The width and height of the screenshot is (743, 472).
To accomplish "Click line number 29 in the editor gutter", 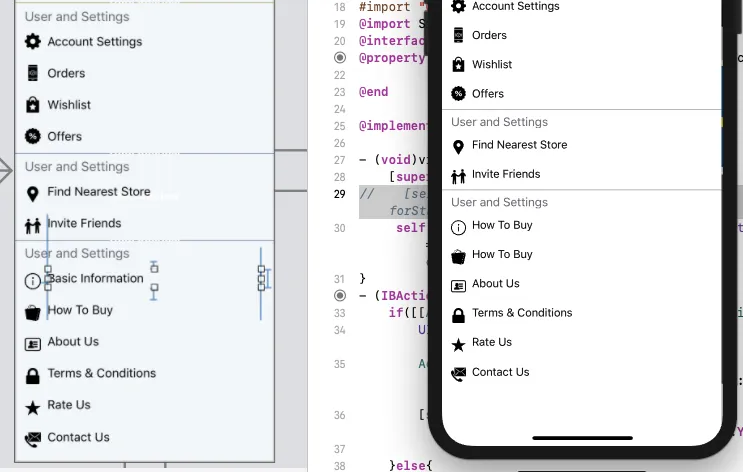I will pos(340,193).
